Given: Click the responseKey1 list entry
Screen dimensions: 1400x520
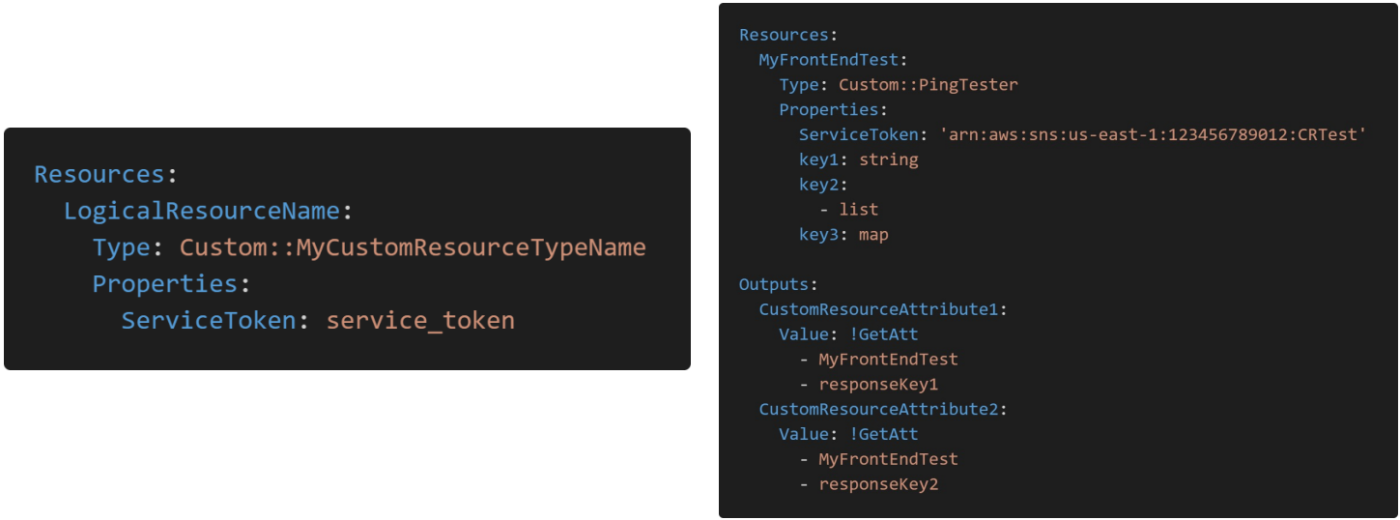Looking at the screenshot, I should 878,385.
